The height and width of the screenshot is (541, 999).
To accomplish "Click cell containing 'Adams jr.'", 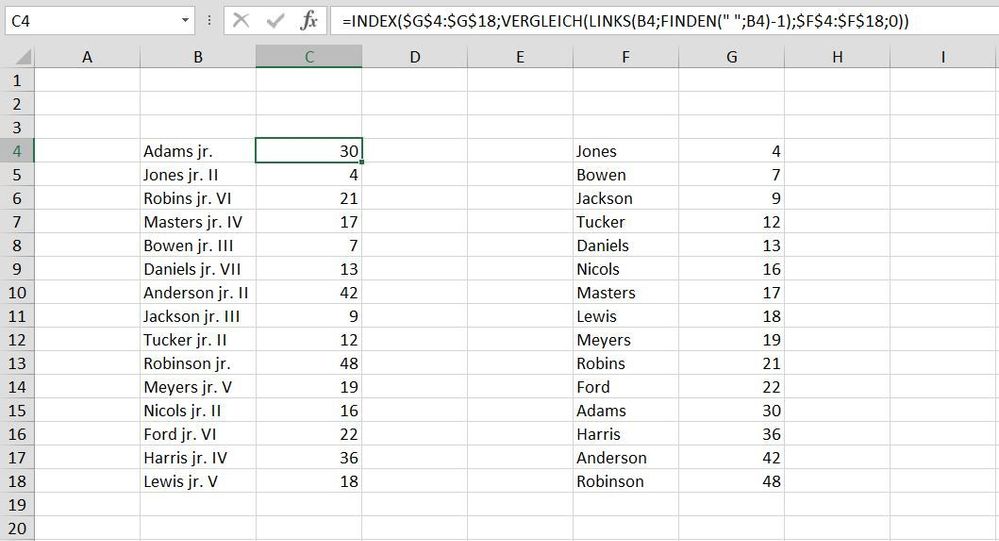I will [x=198, y=151].
